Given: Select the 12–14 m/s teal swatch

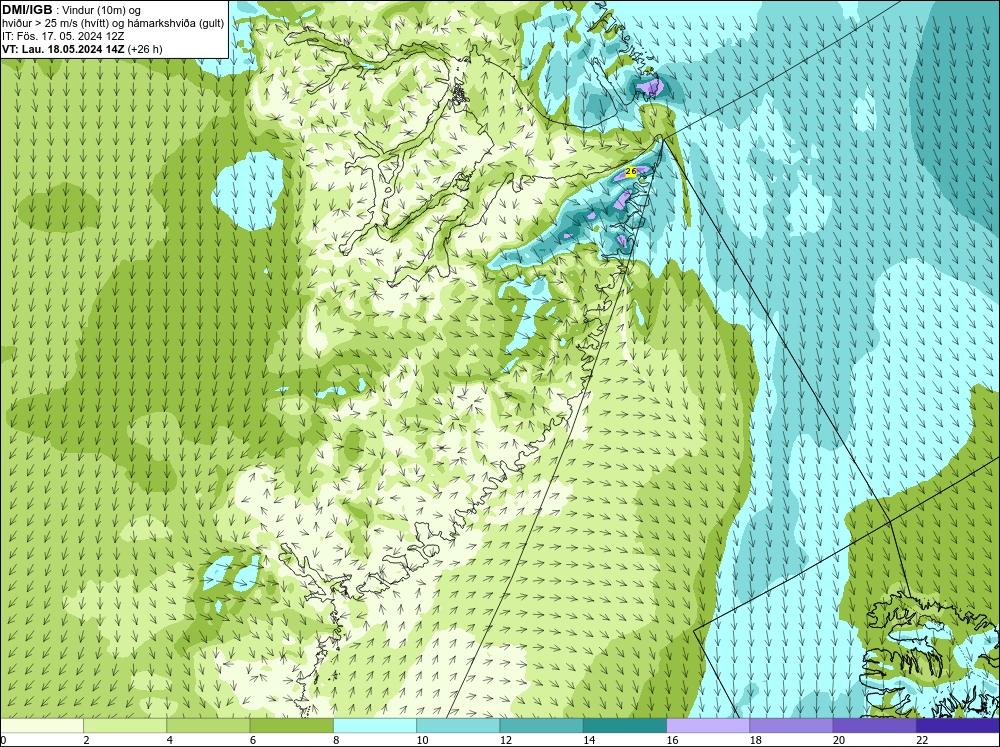Looking at the screenshot, I should pyautogui.click(x=541, y=726).
